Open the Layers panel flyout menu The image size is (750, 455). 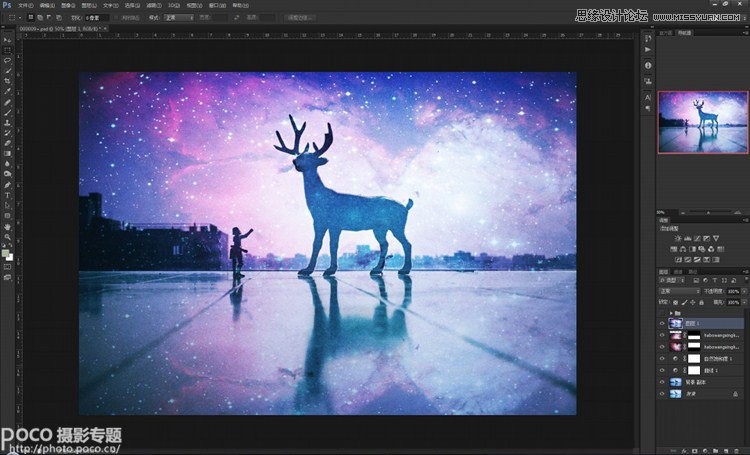745,272
